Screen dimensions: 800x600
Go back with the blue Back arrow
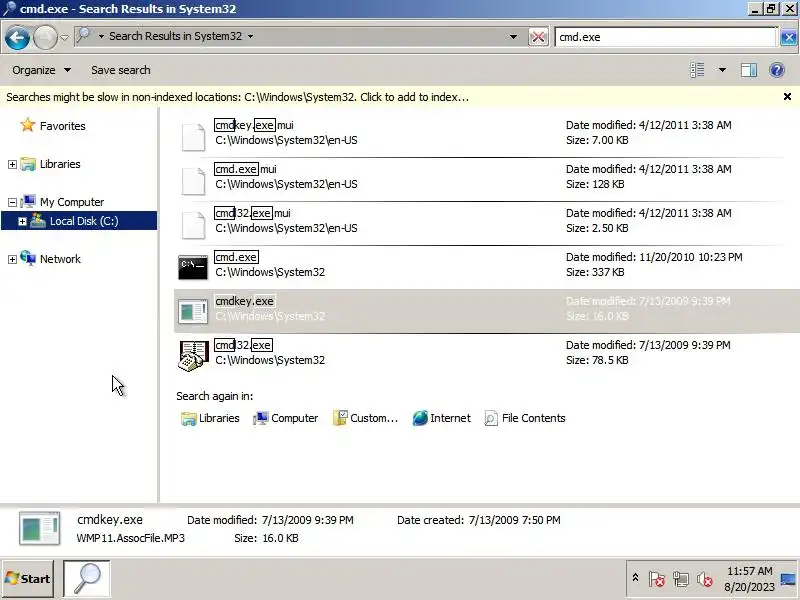[17, 37]
